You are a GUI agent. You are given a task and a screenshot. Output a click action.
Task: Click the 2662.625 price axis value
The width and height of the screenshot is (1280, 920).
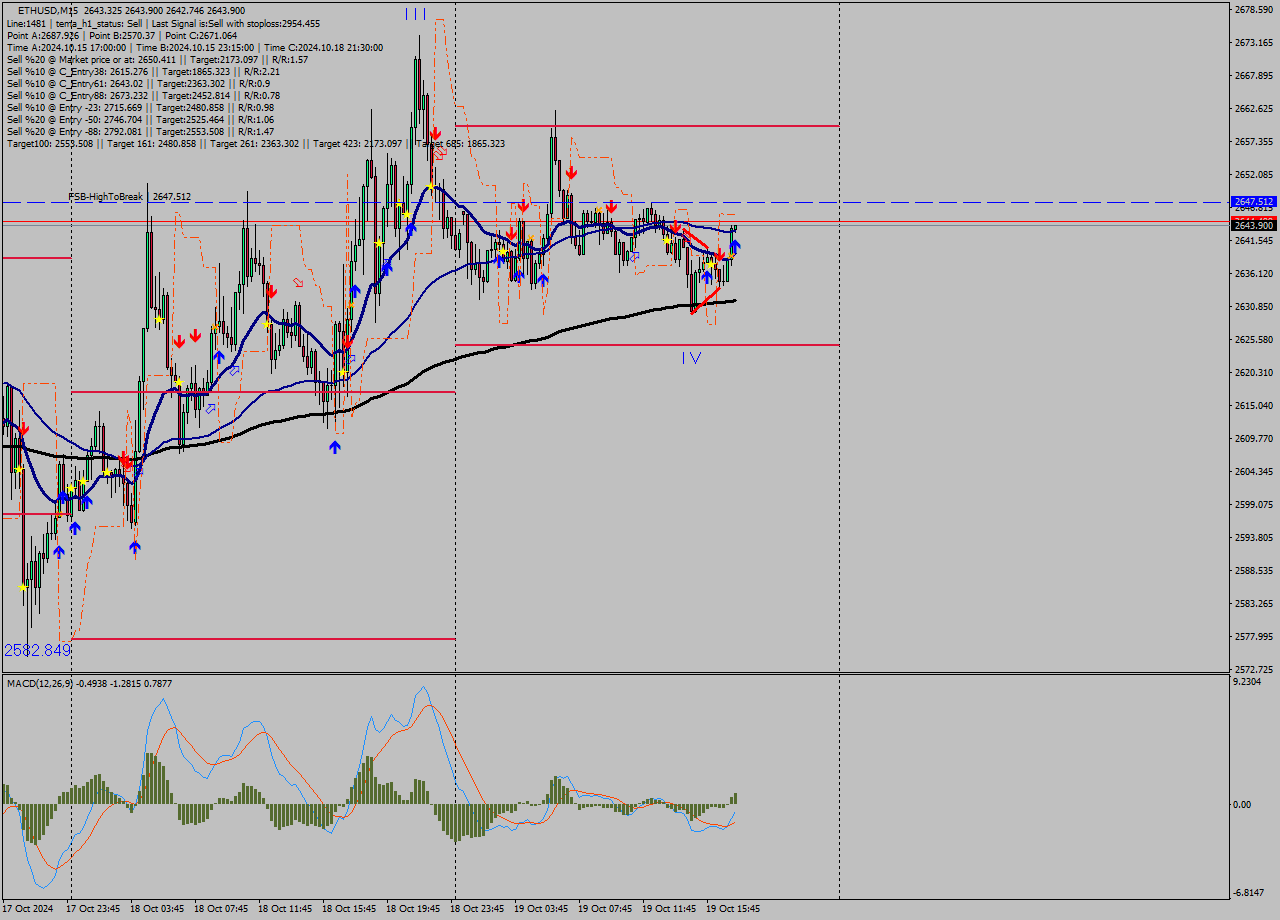[x=1254, y=109]
